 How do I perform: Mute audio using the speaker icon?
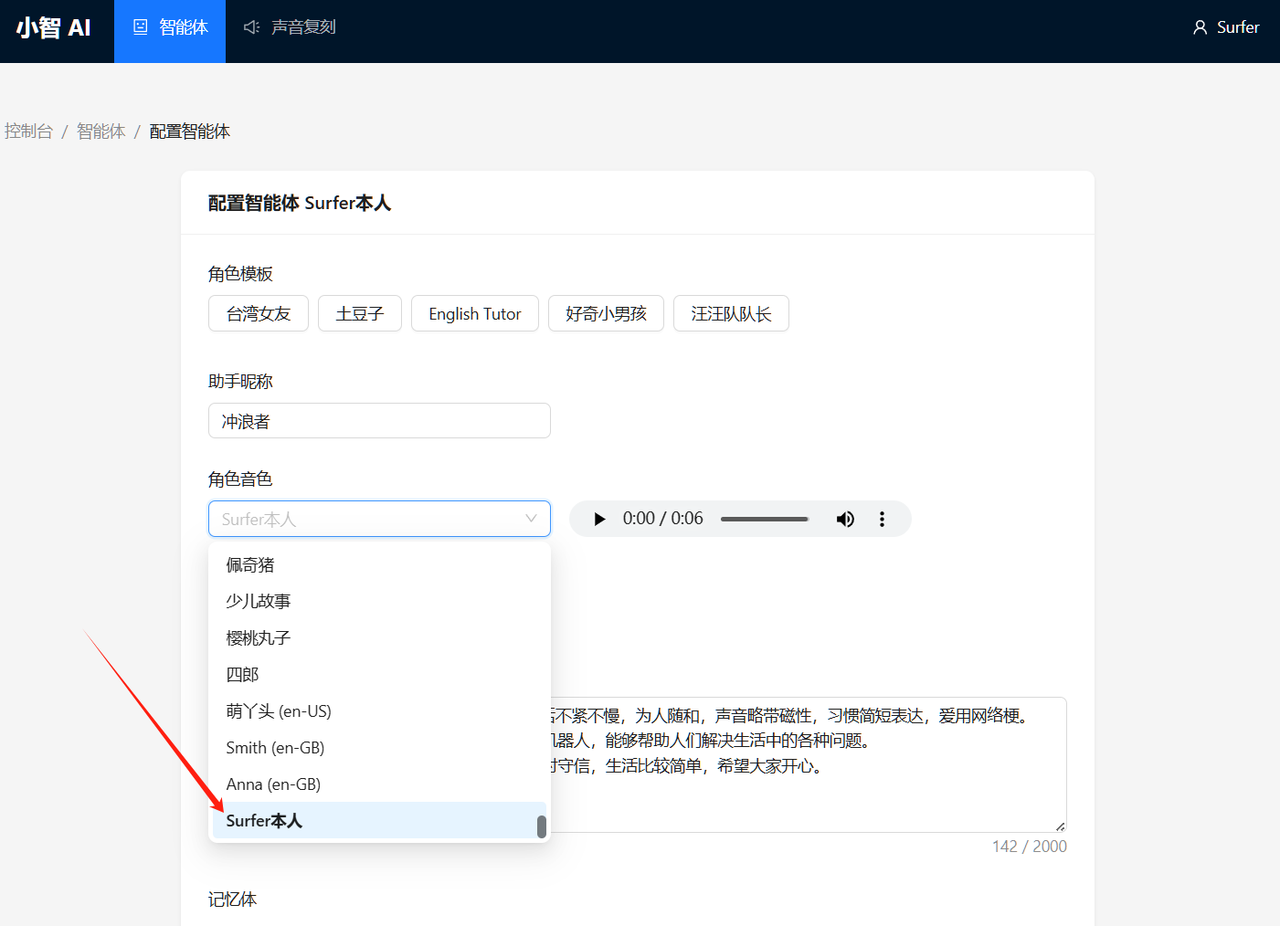point(845,518)
